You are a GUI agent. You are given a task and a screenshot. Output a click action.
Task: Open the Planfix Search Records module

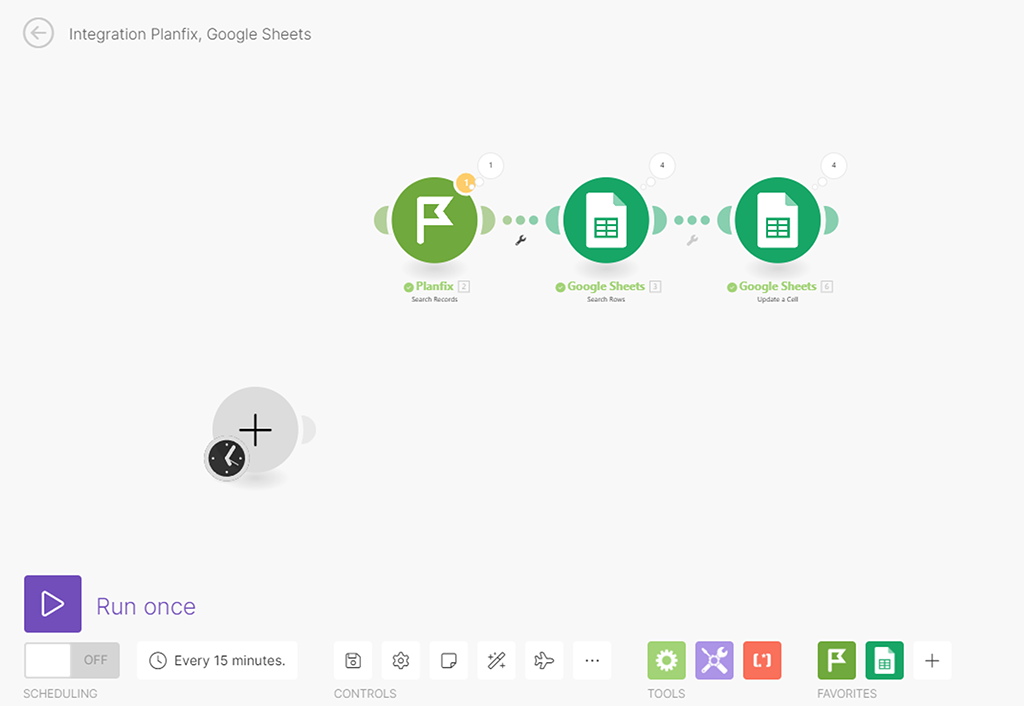434,220
